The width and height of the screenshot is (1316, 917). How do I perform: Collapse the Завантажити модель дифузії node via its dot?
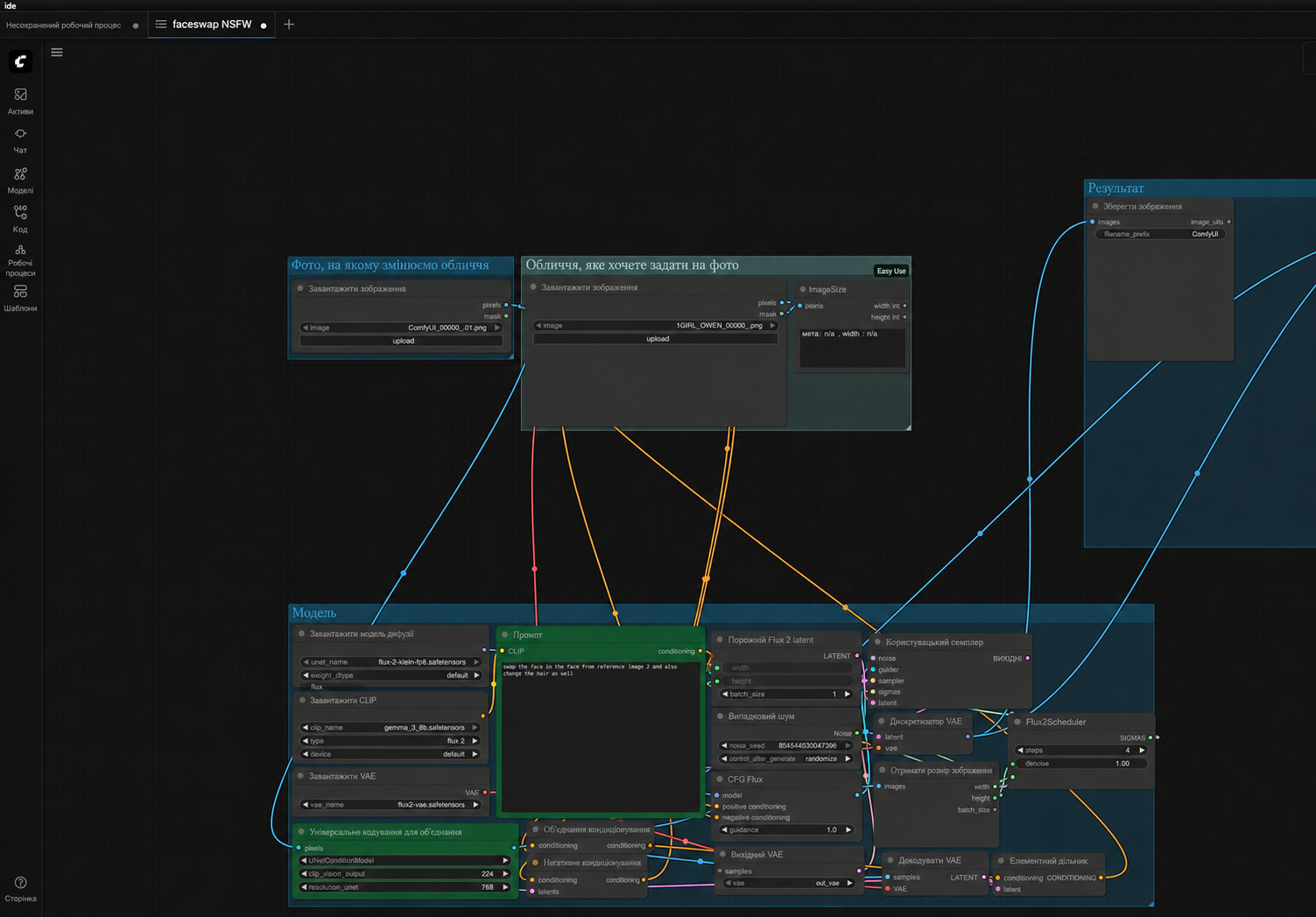302,634
